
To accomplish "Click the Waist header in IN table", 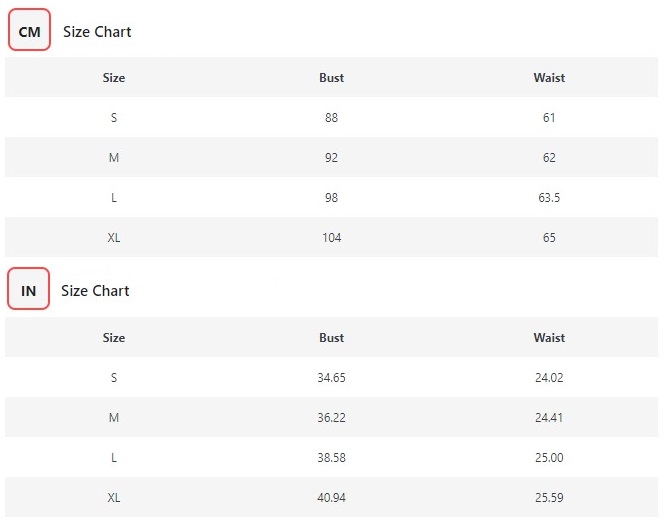I will point(549,338).
